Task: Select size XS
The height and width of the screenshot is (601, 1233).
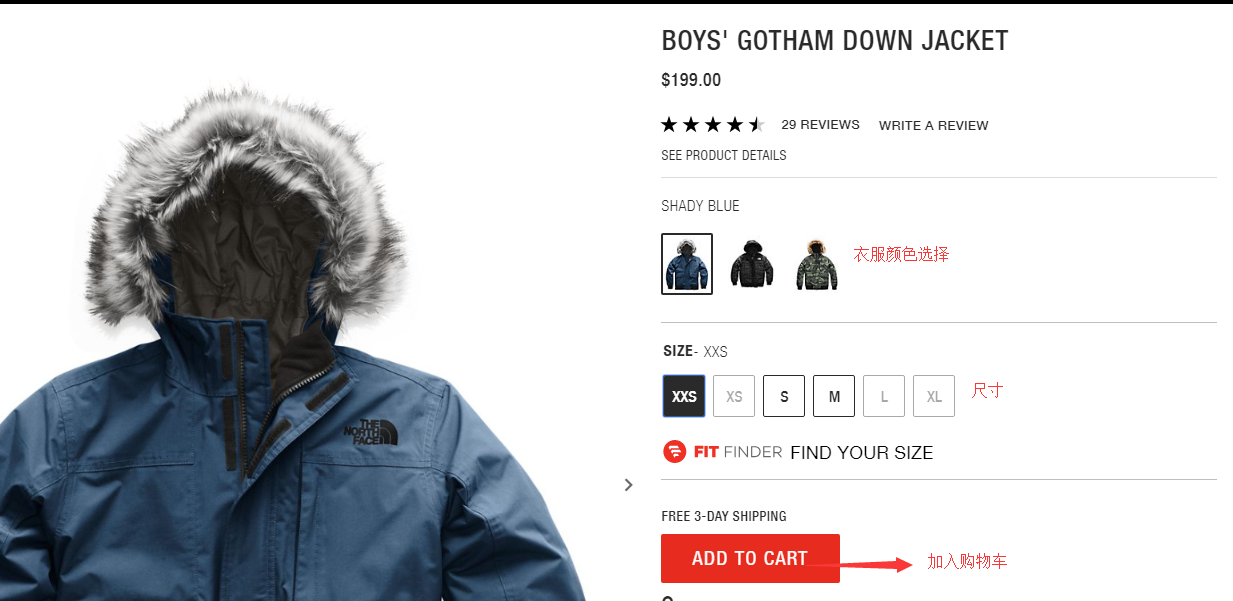Action: pos(734,396)
